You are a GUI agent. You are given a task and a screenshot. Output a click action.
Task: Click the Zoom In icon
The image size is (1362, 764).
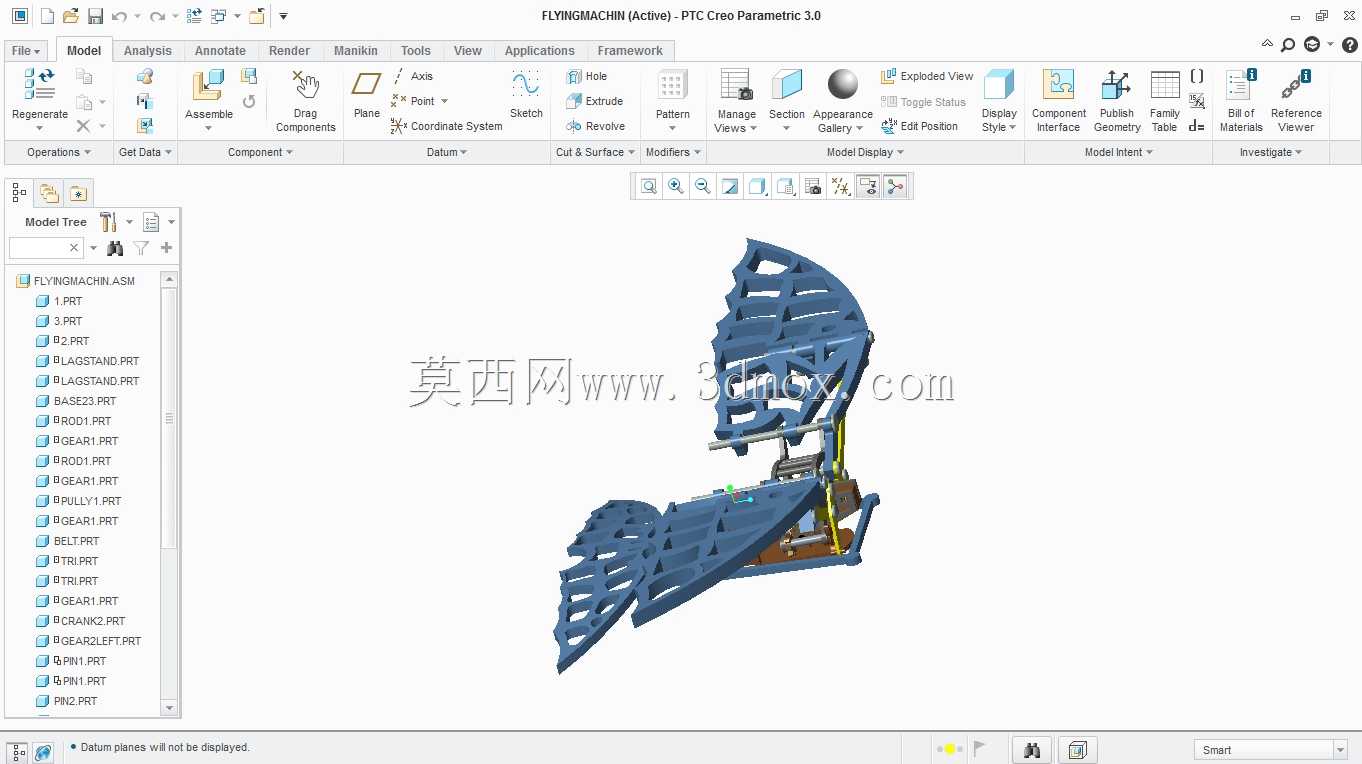676,186
